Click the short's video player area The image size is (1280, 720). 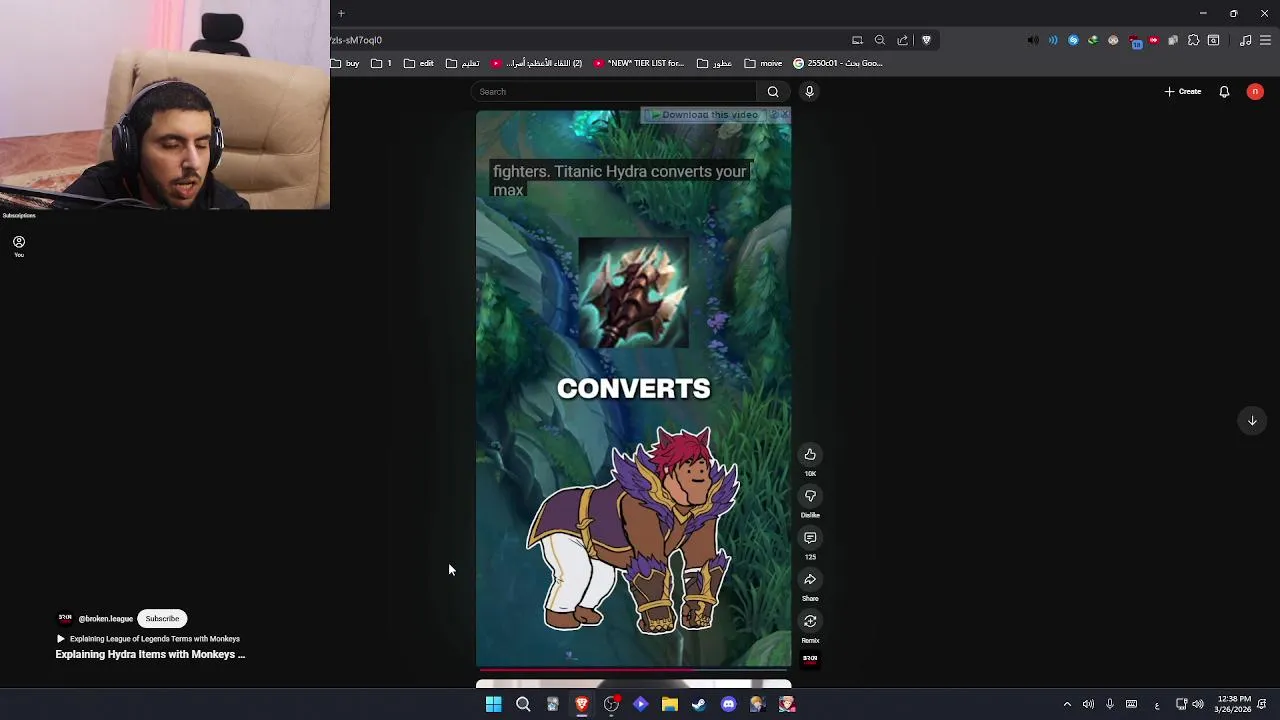click(x=633, y=388)
